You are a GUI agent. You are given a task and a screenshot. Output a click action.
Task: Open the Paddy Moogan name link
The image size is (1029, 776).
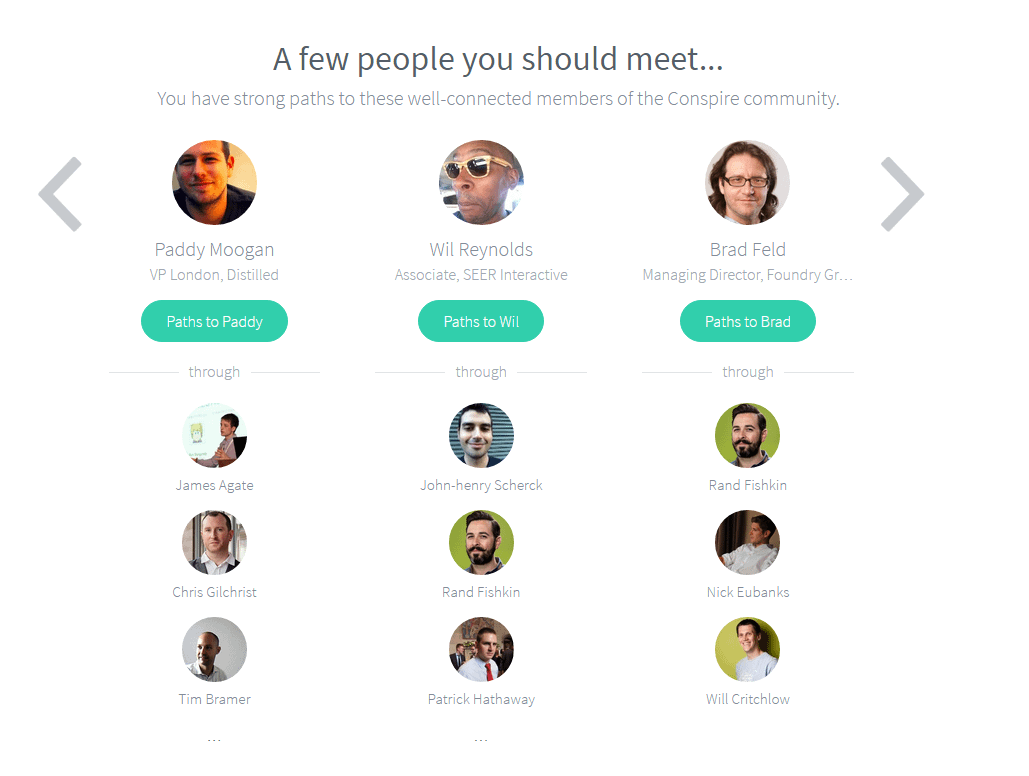pos(214,249)
